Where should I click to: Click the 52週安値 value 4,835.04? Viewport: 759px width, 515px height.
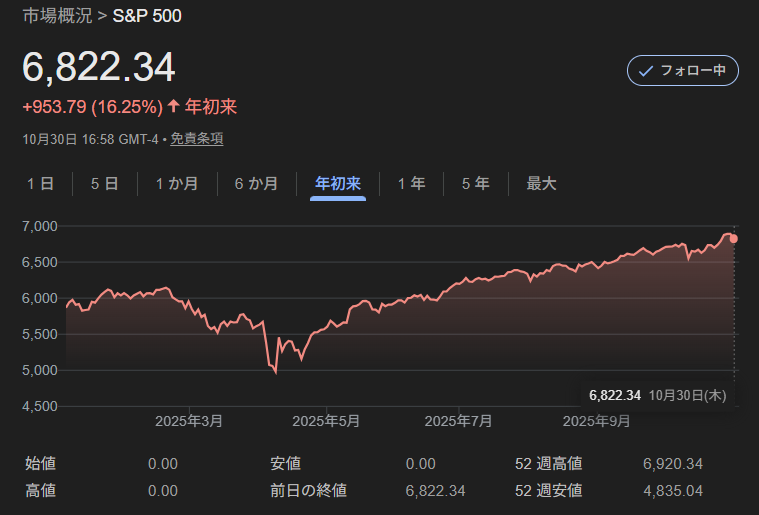pos(675,490)
